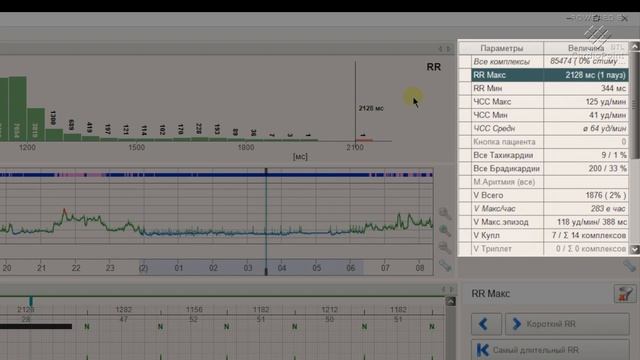Click the 344 мс value cell

coord(586,88)
